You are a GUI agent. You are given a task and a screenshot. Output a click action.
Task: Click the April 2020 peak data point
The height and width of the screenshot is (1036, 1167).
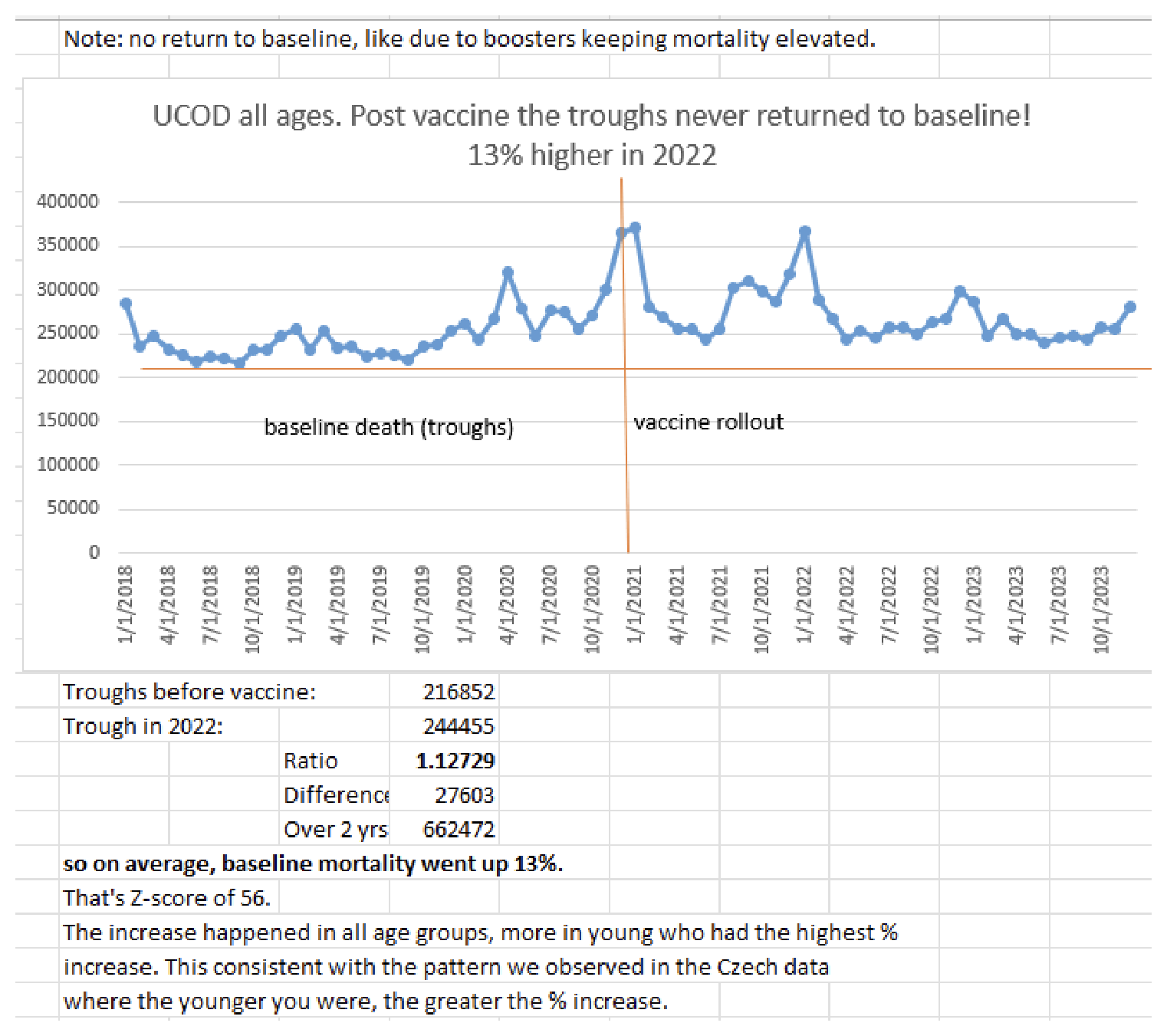point(508,272)
